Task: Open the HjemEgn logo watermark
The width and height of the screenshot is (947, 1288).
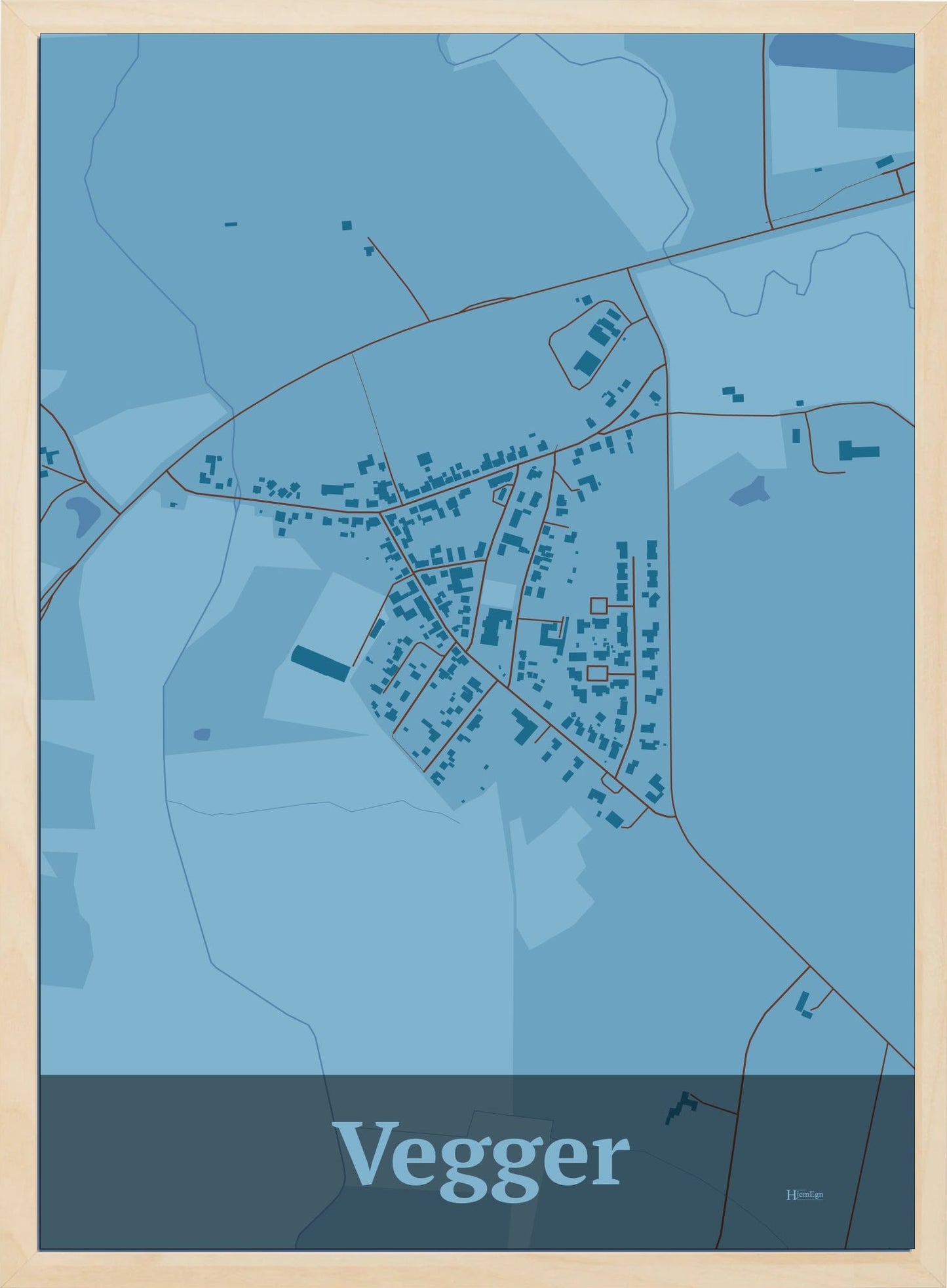Action: click(803, 1194)
